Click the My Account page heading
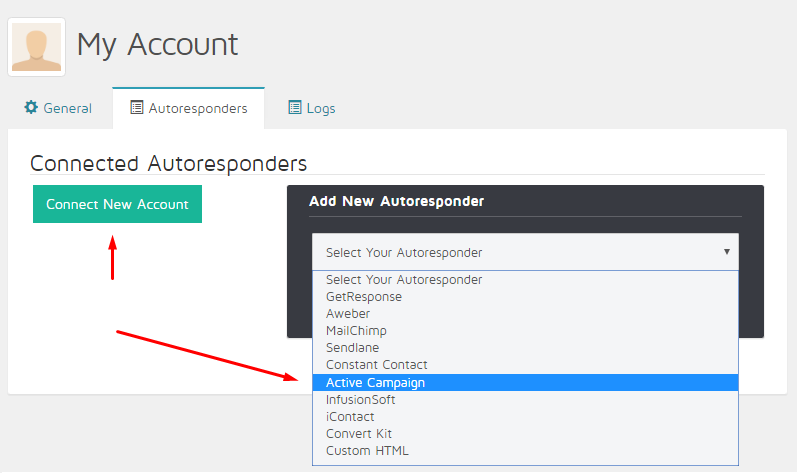This screenshot has width=797, height=473. point(157,45)
